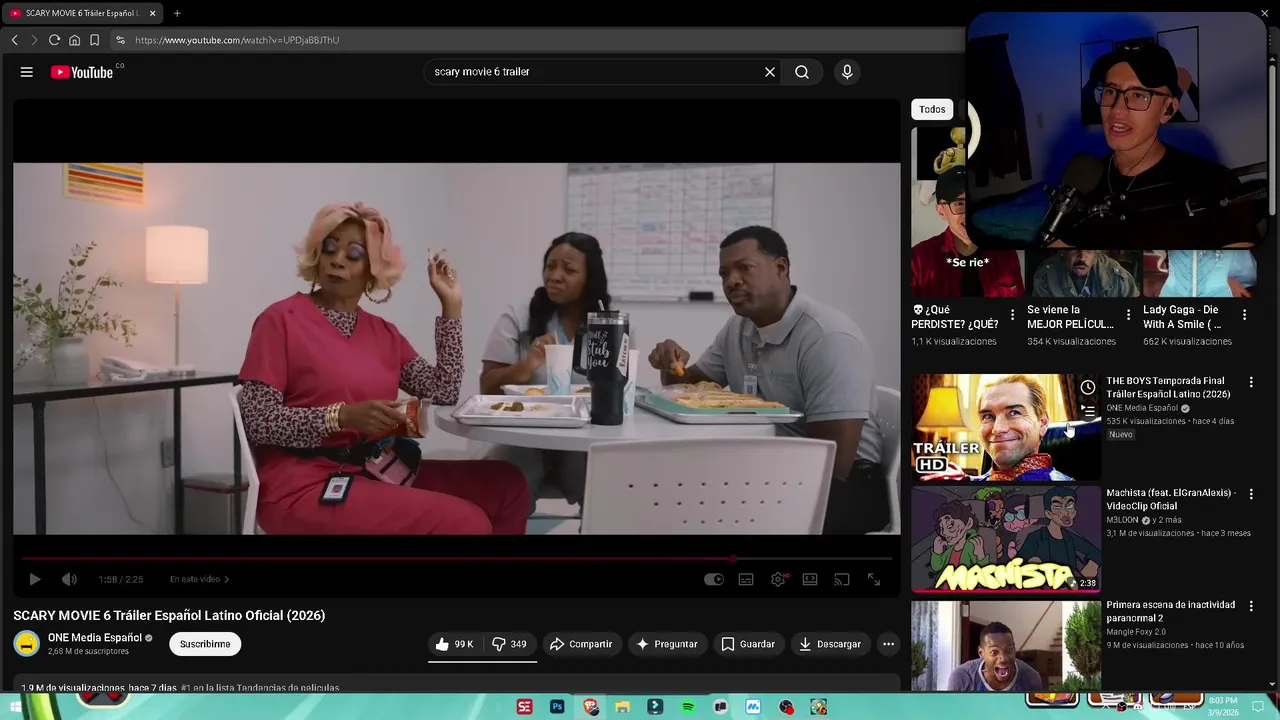Viewport: 1280px width, 720px height.
Task: Open Spotify from the taskbar
Action: point(688,707)
